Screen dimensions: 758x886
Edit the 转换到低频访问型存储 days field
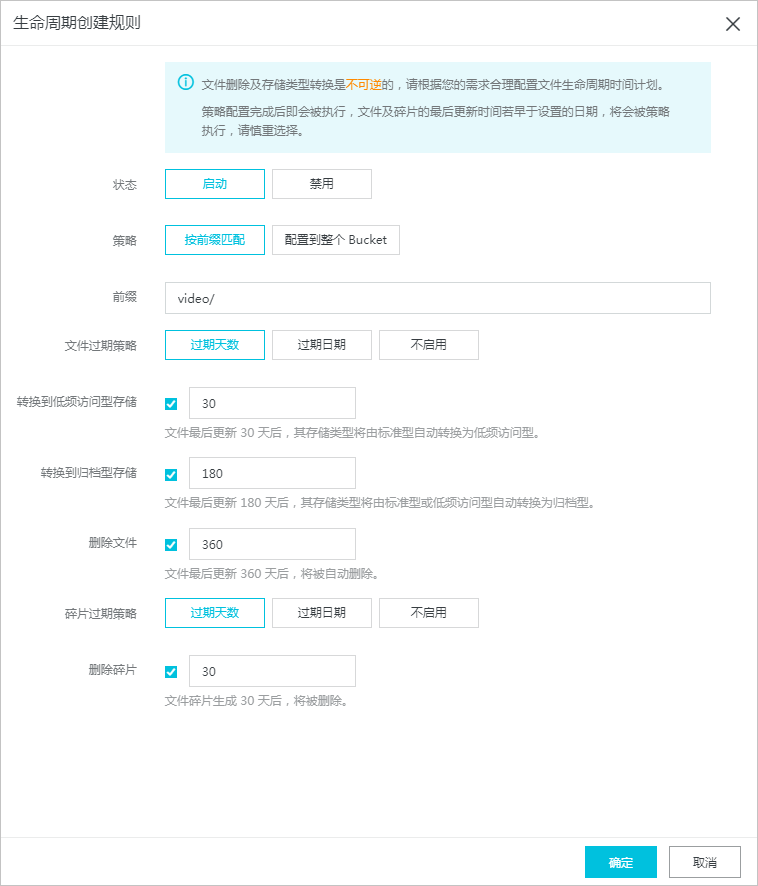pos(272,403)
